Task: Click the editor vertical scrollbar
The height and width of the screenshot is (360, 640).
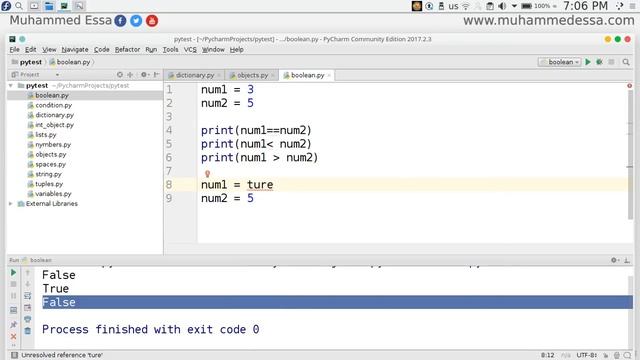Action: click(631, 155)
